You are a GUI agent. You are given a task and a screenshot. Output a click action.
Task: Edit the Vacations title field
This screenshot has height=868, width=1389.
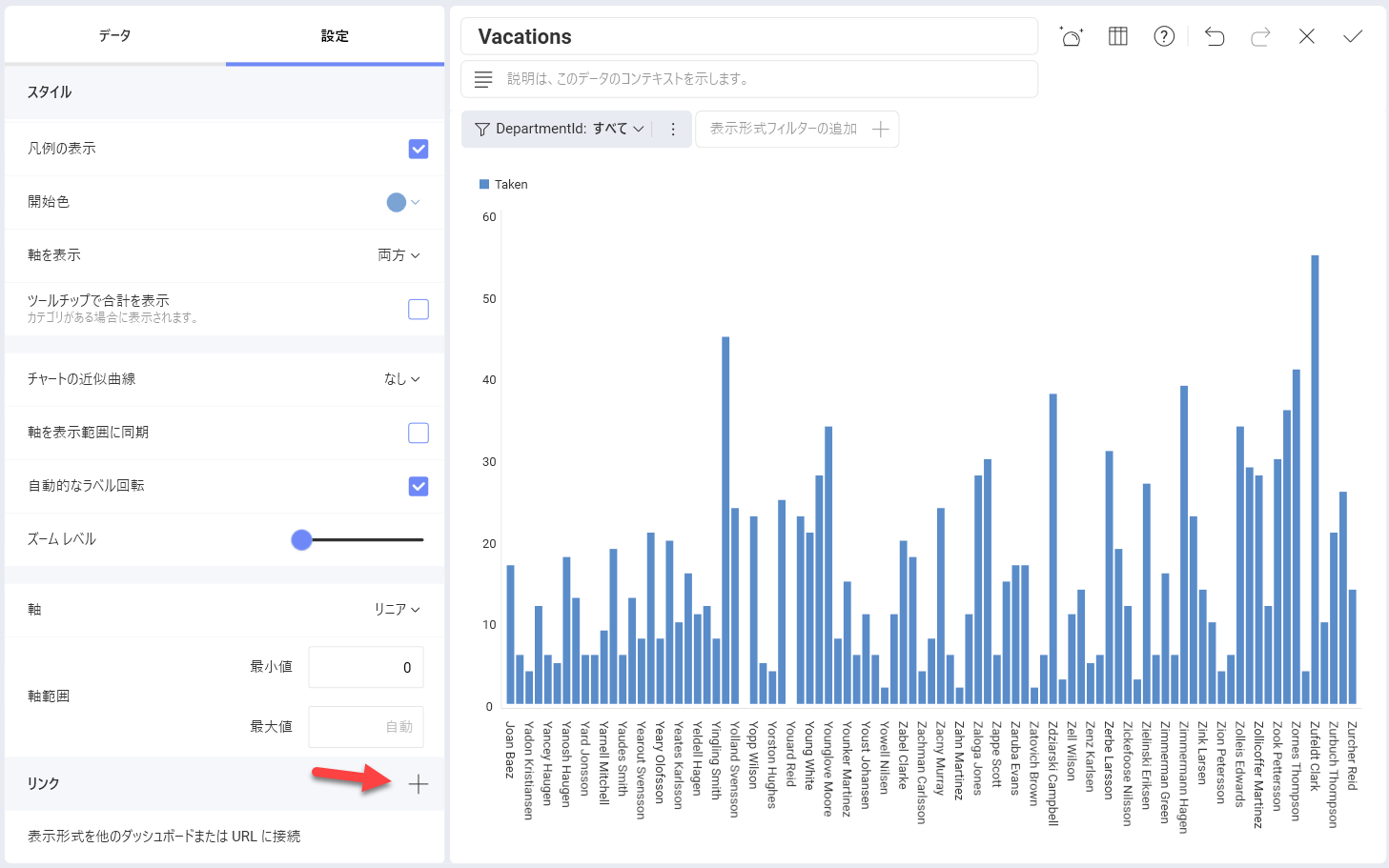point(749,36)
